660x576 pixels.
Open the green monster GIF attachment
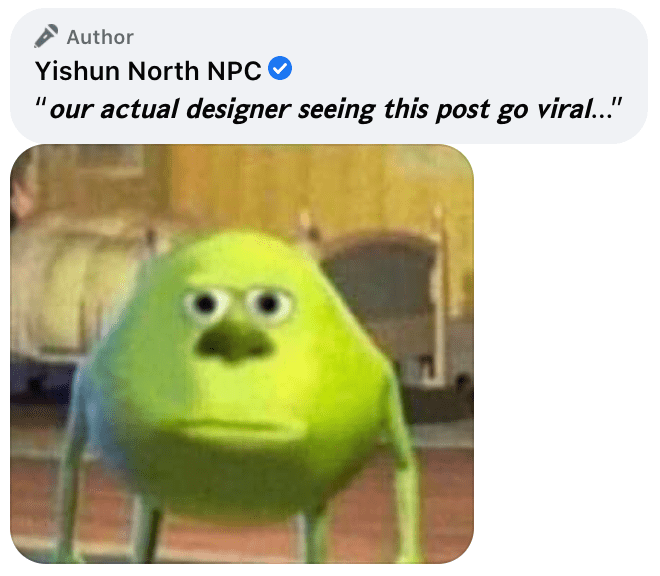click(242, 354)
